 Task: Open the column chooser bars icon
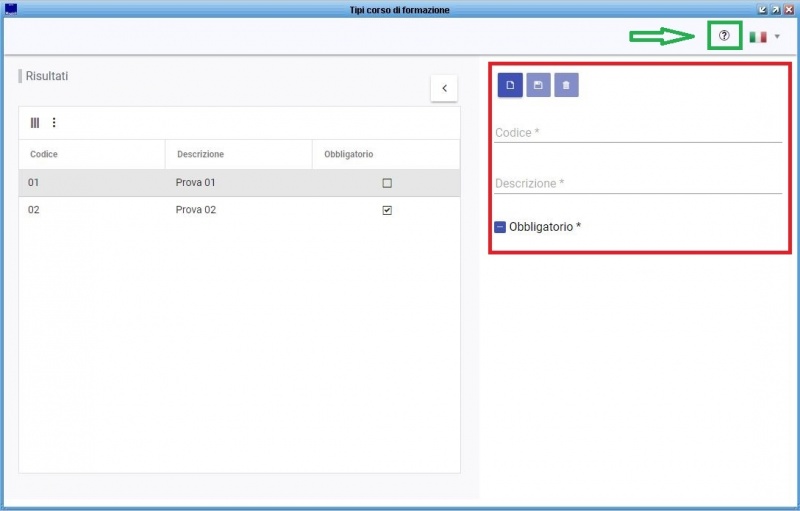(35, 122)
